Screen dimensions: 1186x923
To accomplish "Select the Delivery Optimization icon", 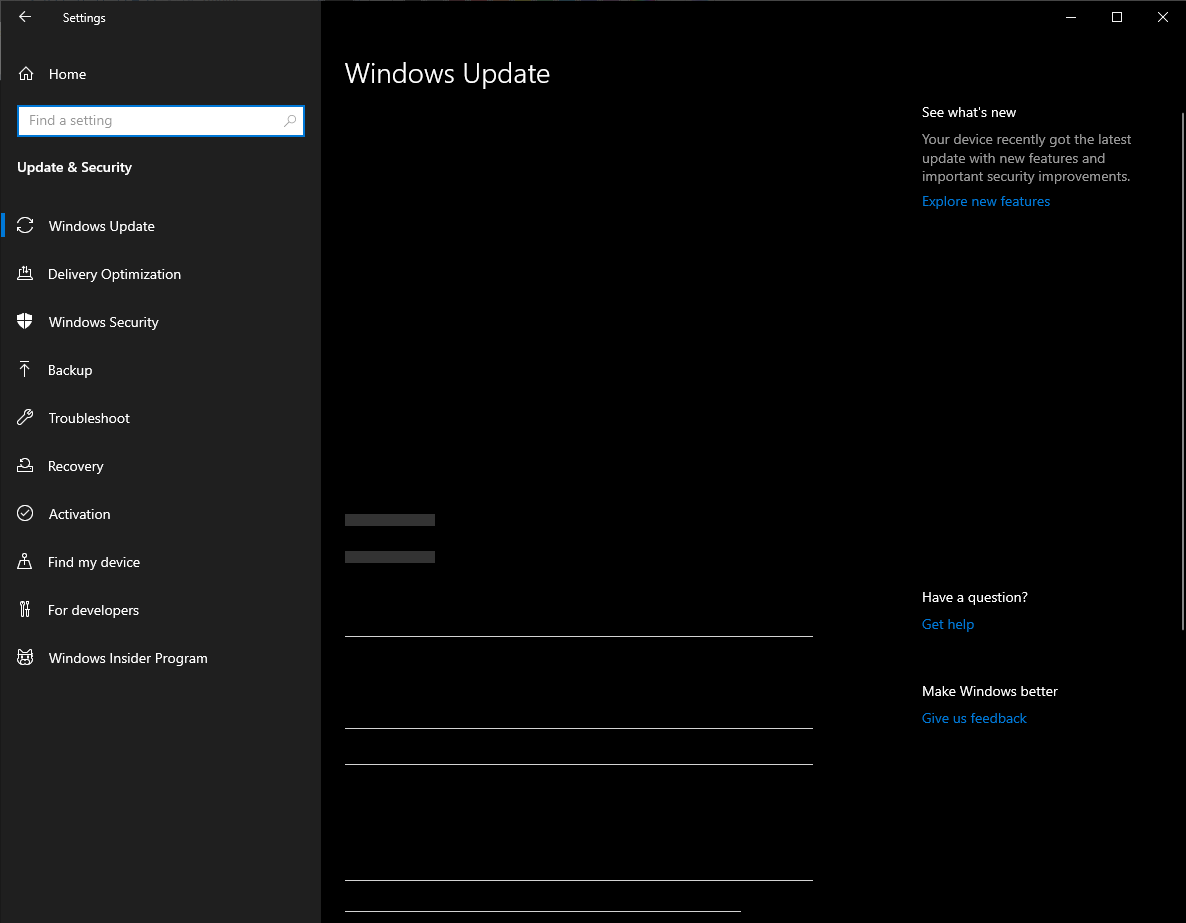I will [25, 273].
